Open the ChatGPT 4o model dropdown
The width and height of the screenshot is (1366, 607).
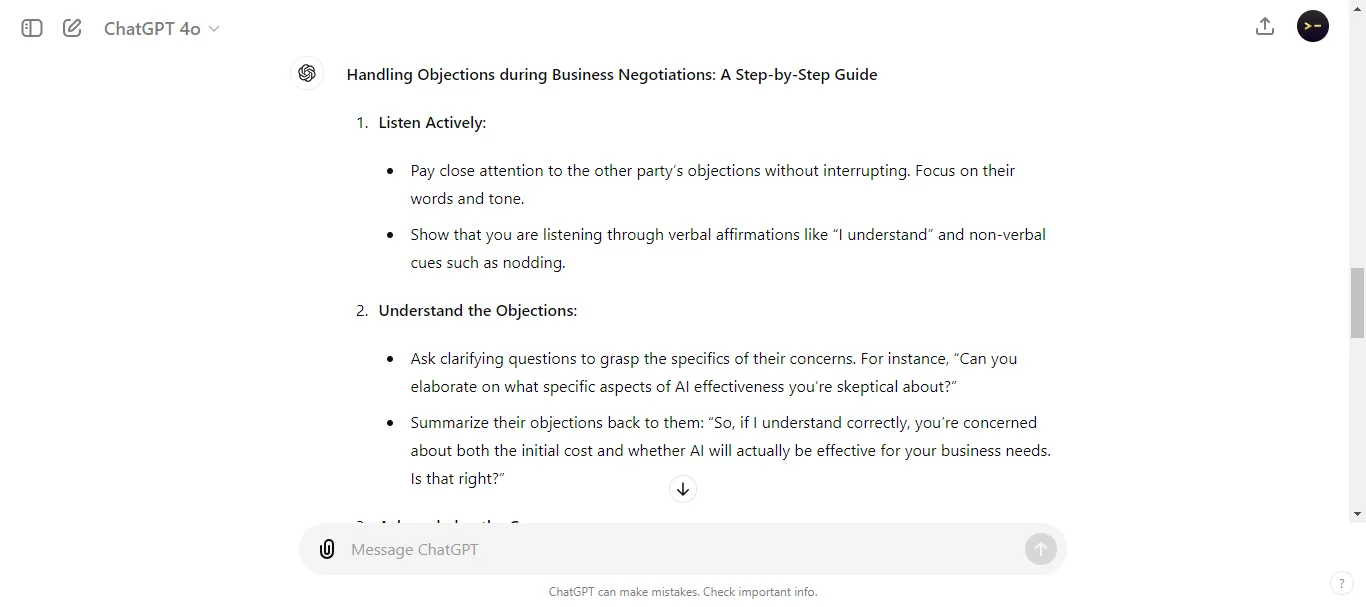click(x=161, y=28)
